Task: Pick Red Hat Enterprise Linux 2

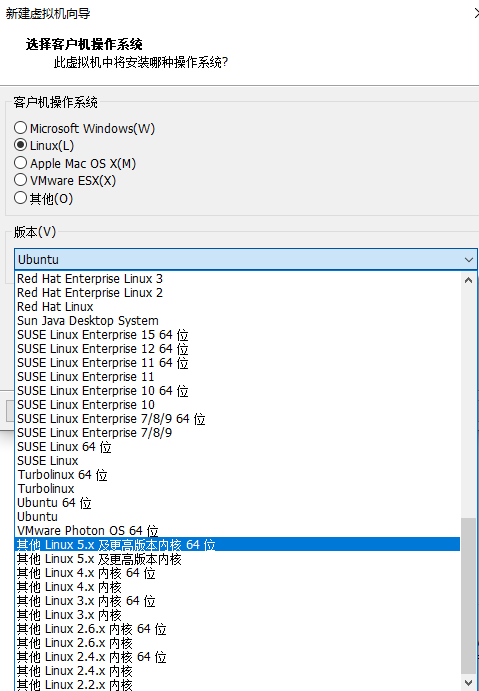Action: click(237, 293)
